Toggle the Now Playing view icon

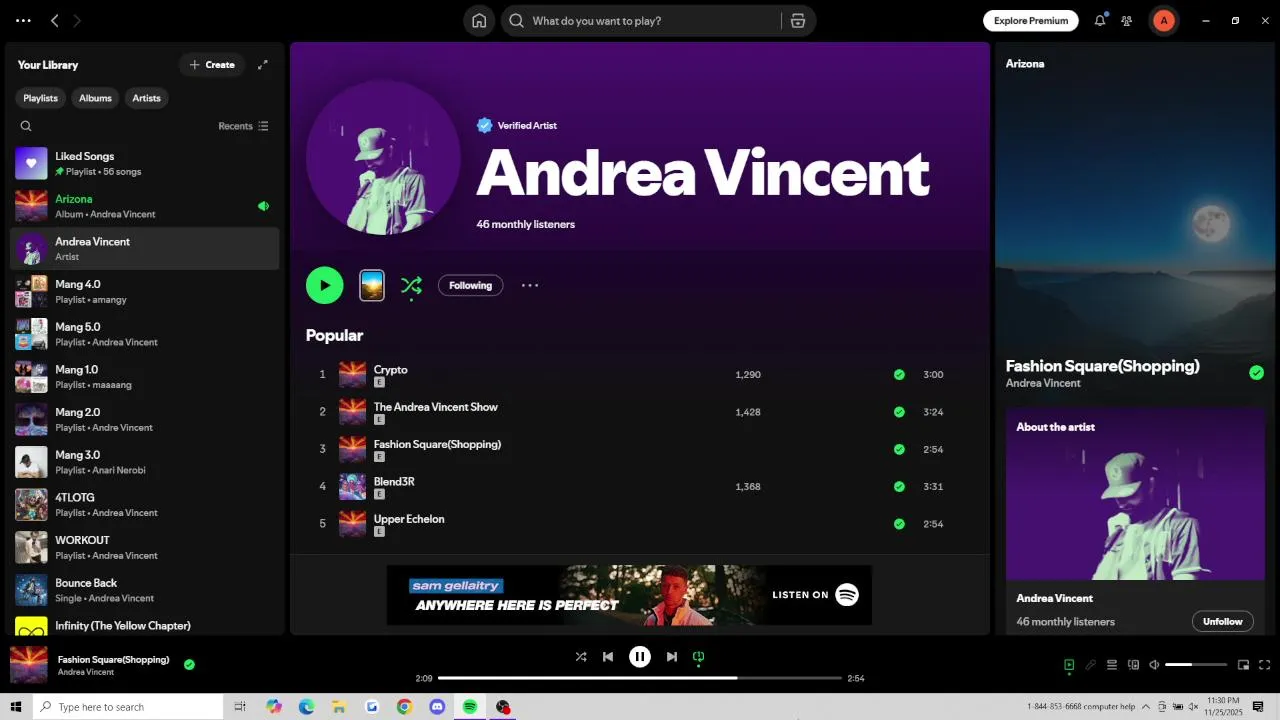[1069, 665]
